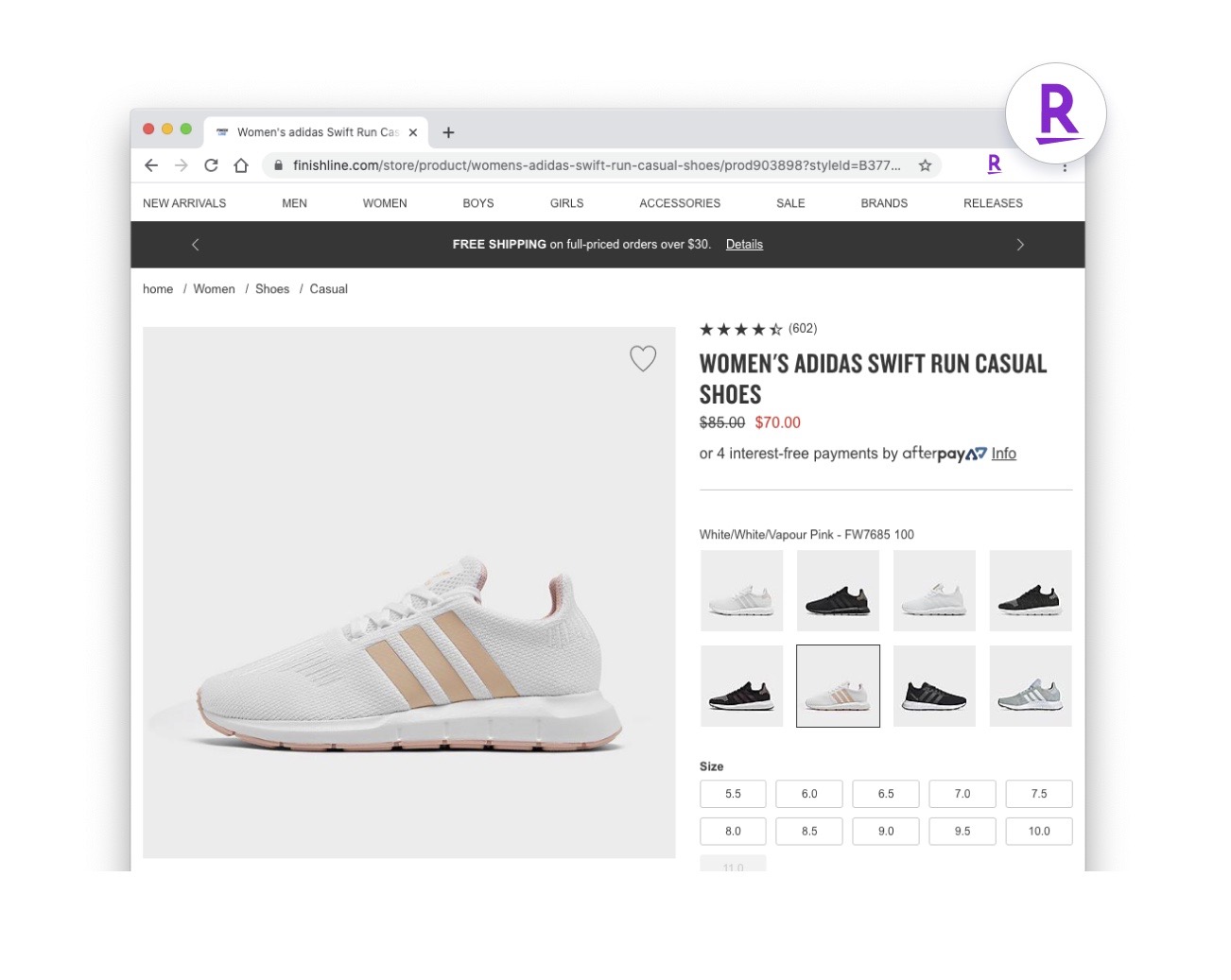
Task: Click the product title Women's adidas Swift Run
Action: tap(873, 379)
